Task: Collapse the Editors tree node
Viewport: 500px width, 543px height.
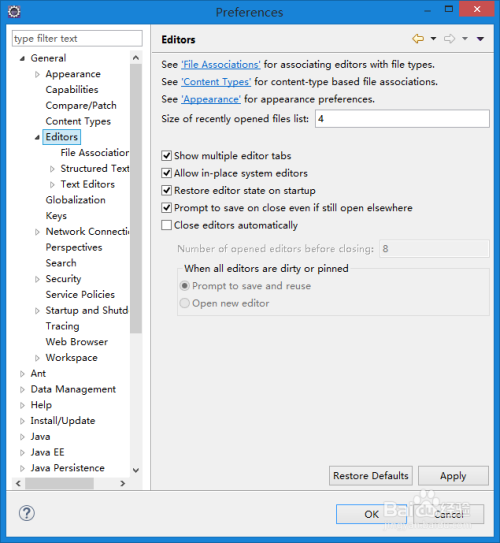Action: pyautogui.click(x=37, y=137)
